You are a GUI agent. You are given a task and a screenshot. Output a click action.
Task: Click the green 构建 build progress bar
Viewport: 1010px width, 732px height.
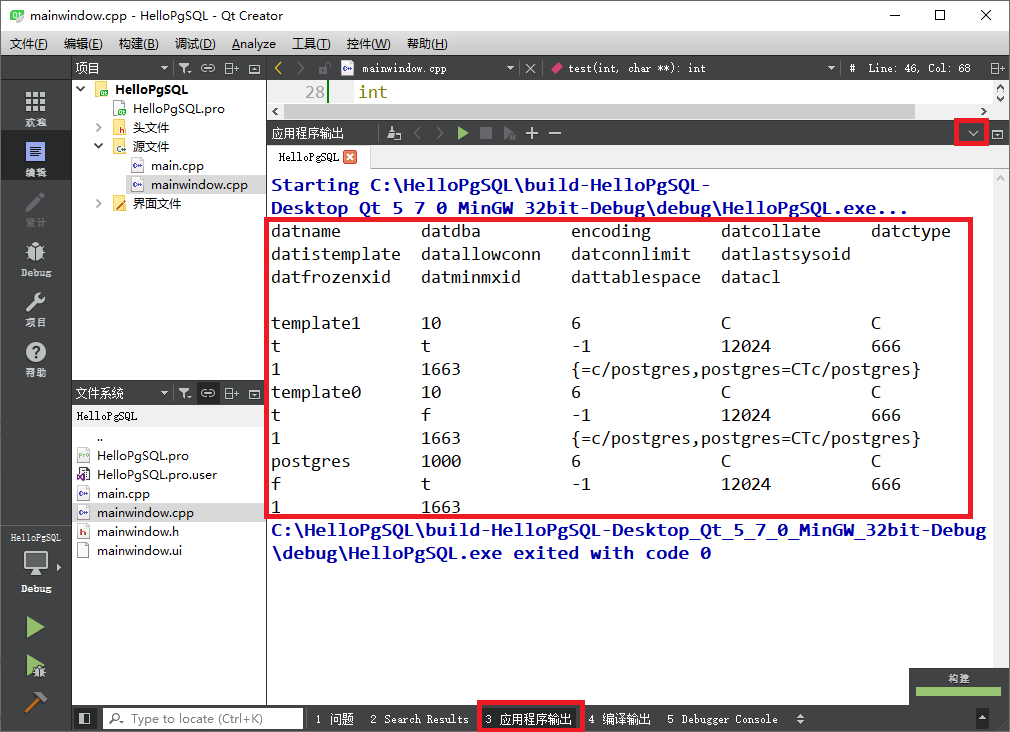957,692
